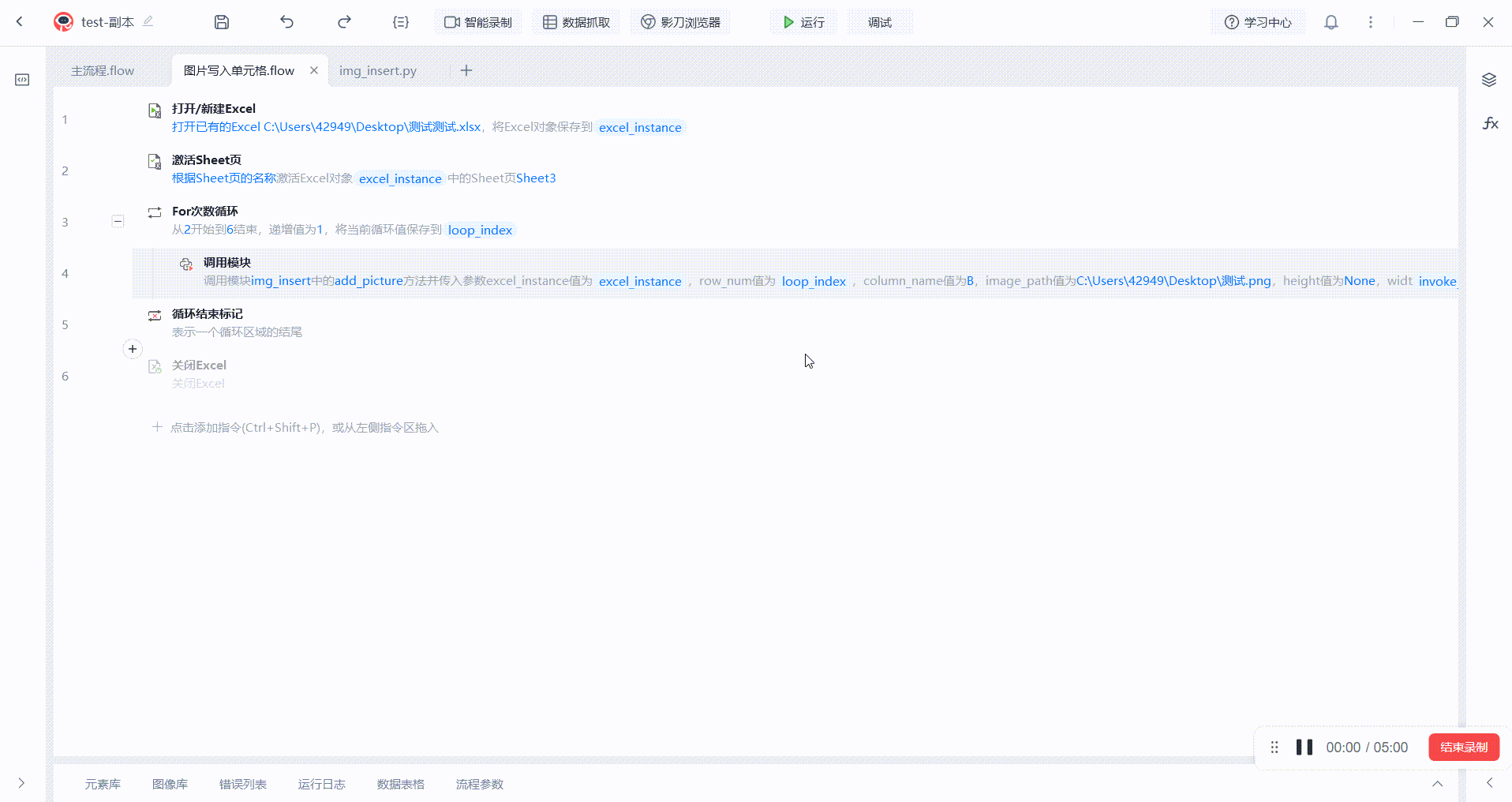Open the variables braces icon

pyautogui.click(x=401, y=22)
